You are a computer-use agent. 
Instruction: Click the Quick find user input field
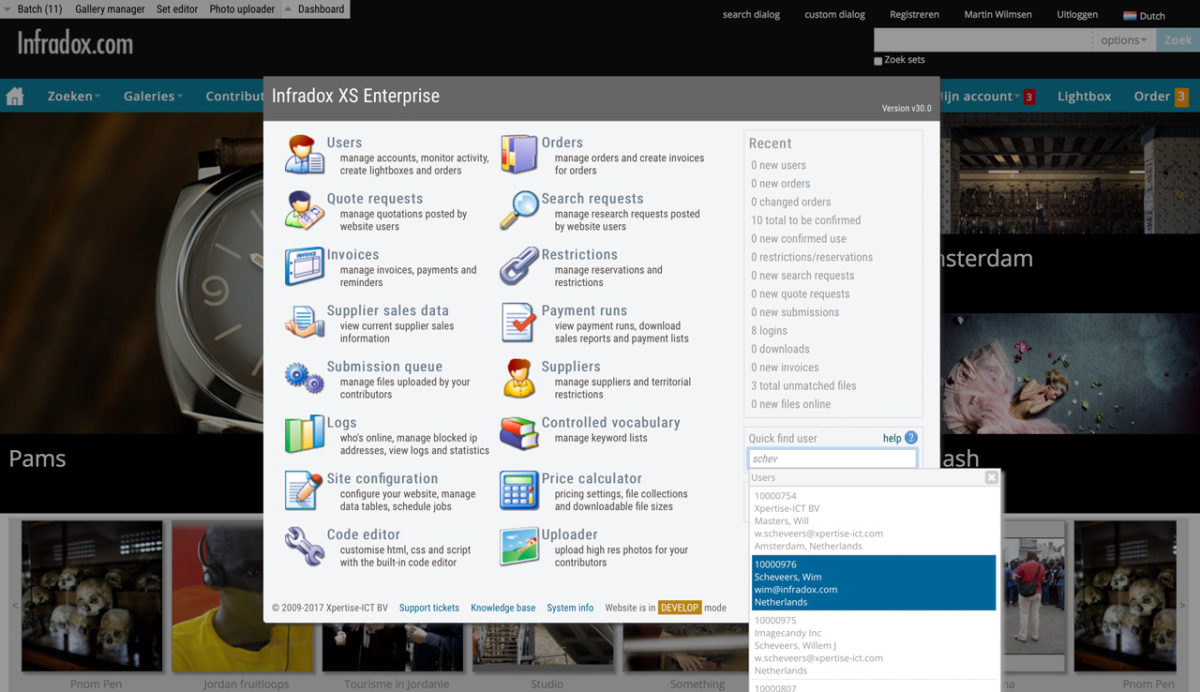point(832,459)
